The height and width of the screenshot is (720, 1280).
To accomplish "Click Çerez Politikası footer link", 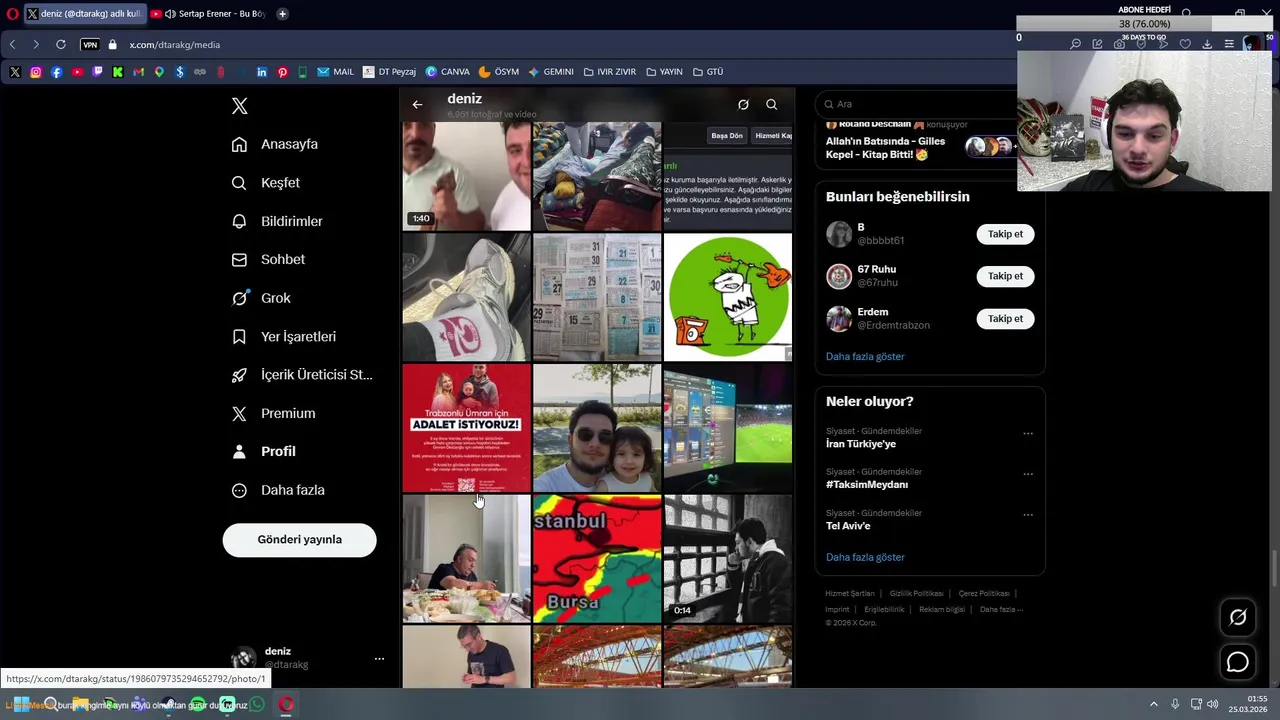I will pyautogui.click(x=984, y=594).
